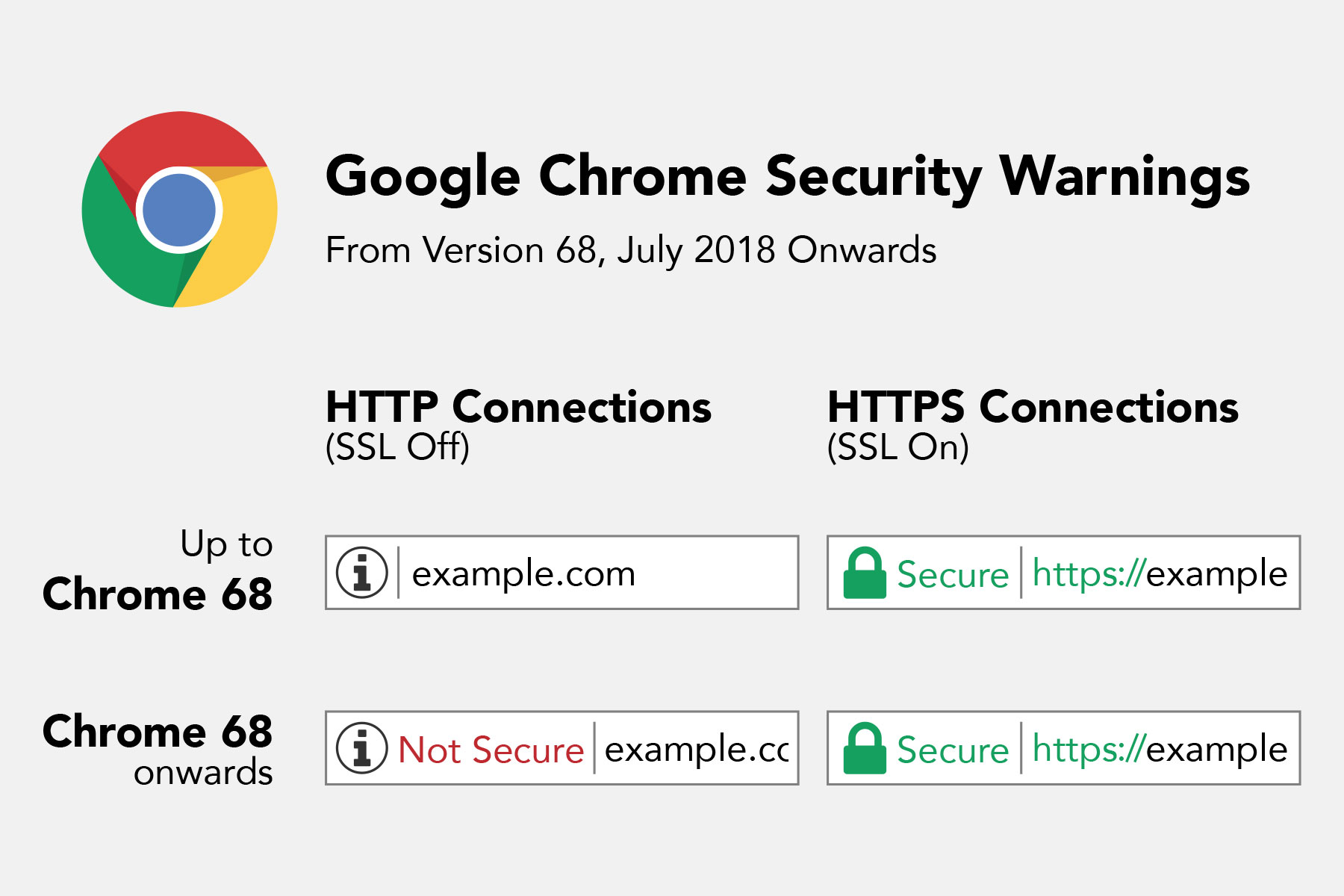
Task: Click the (SSL On) subheading
Action: coord(897,447)
